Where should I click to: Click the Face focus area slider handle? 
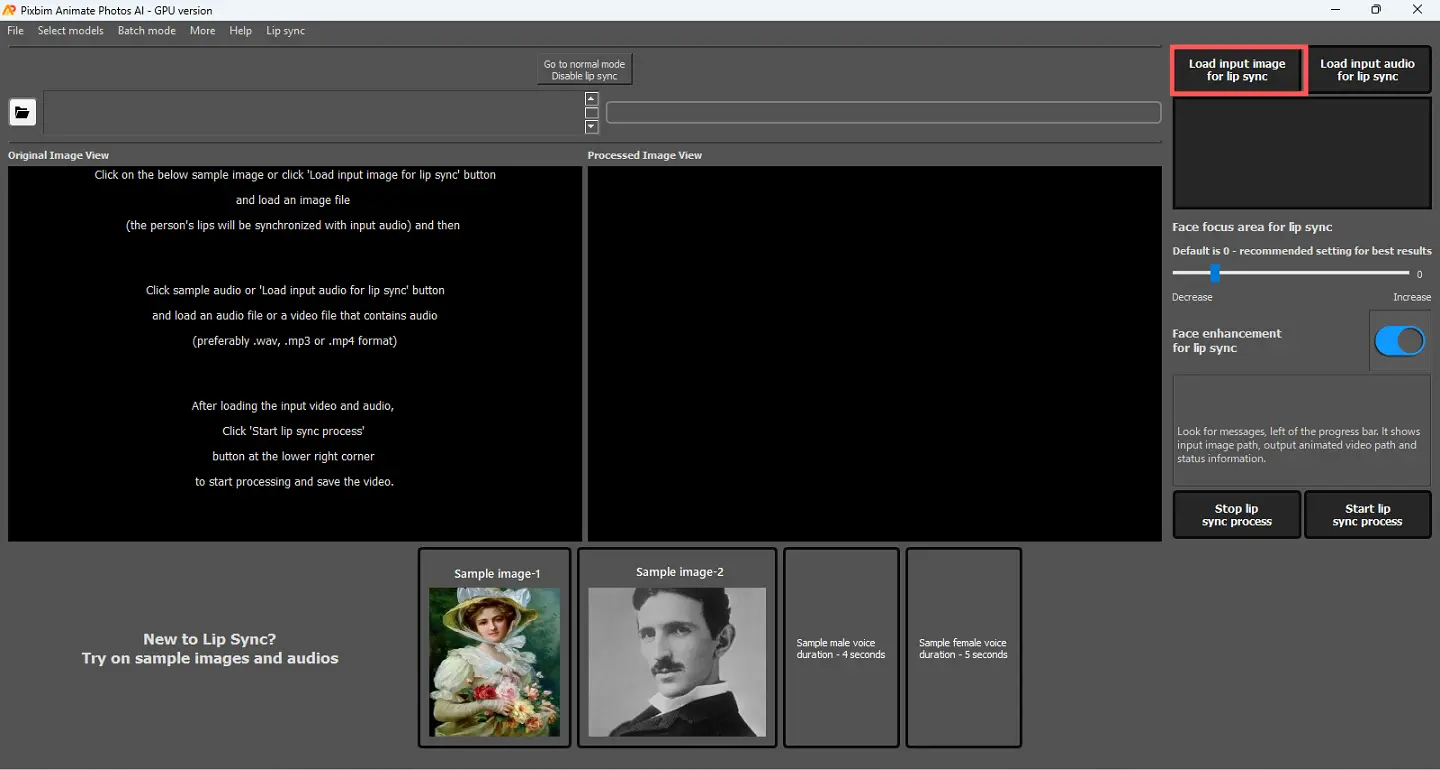pyautogui.click(x=1215, y=273)
